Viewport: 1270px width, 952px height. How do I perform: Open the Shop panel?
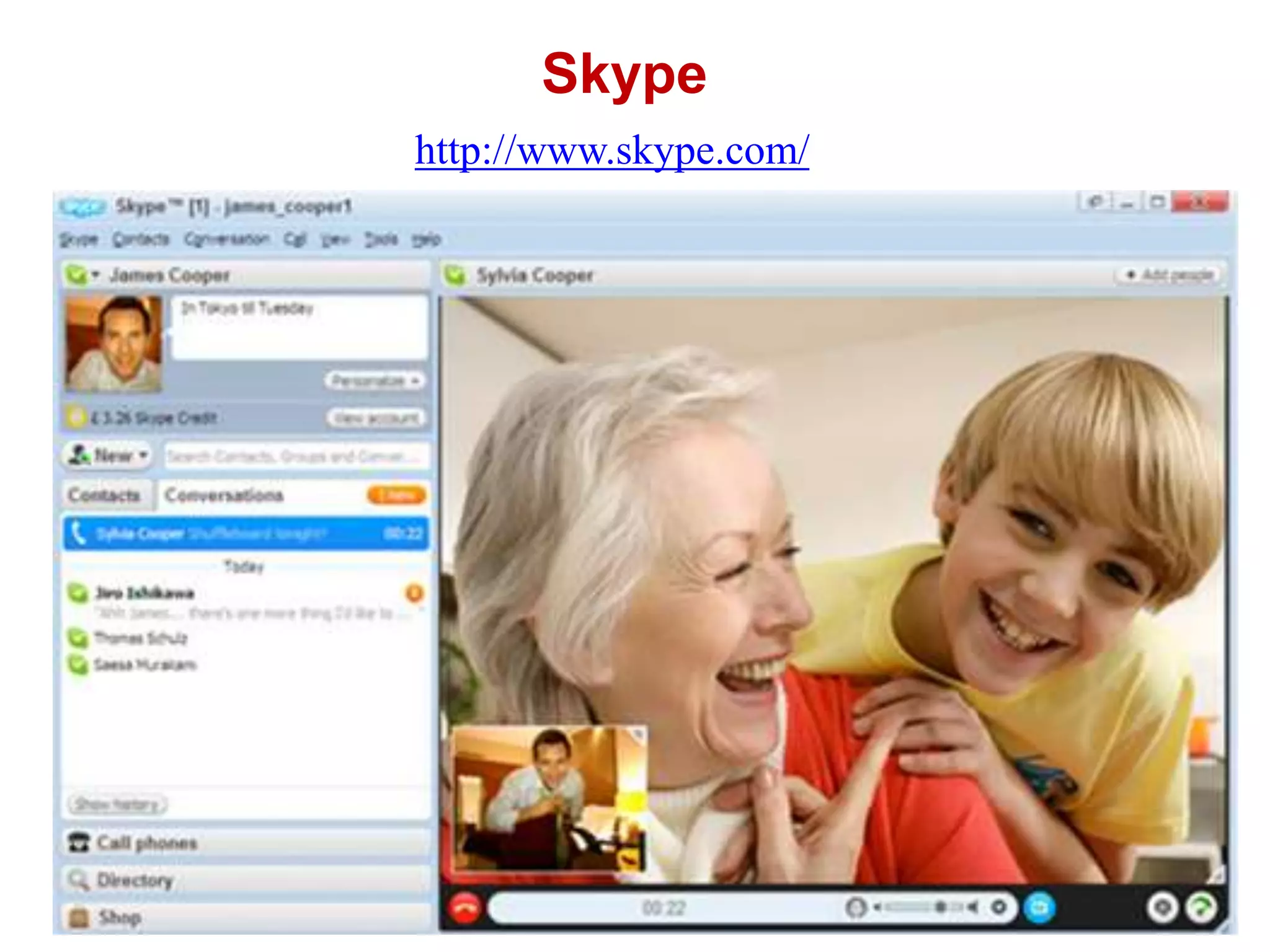[x=246, y=918]
